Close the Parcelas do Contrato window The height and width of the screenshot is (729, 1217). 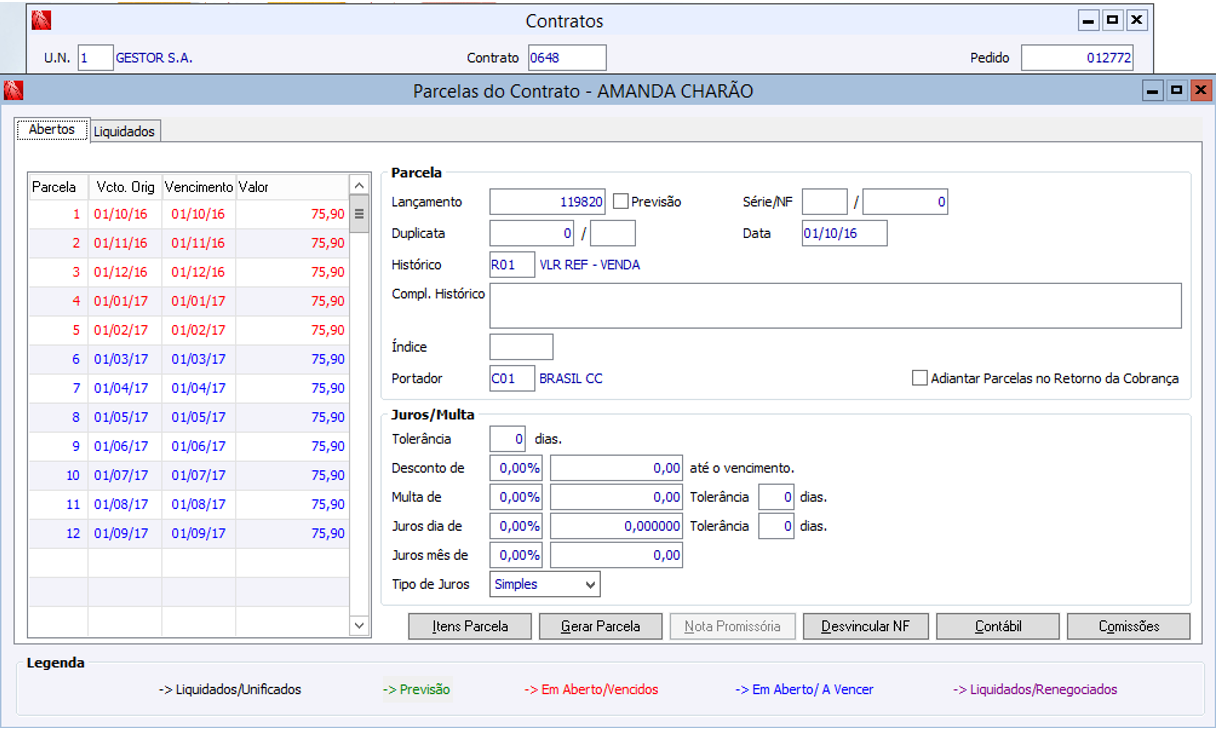pyautogui.click(x=1200, y=91)
